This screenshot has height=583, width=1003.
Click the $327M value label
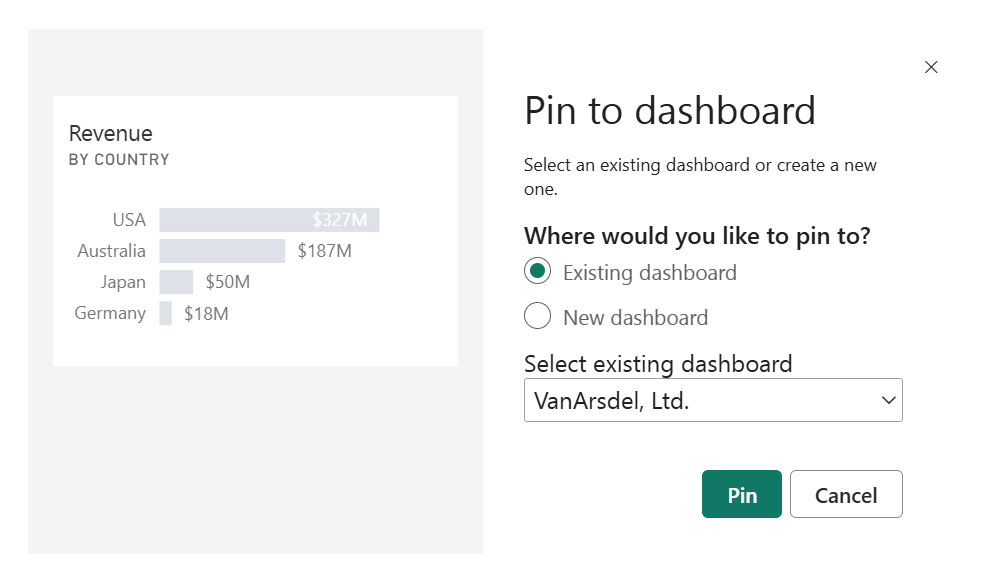point(340,220)
